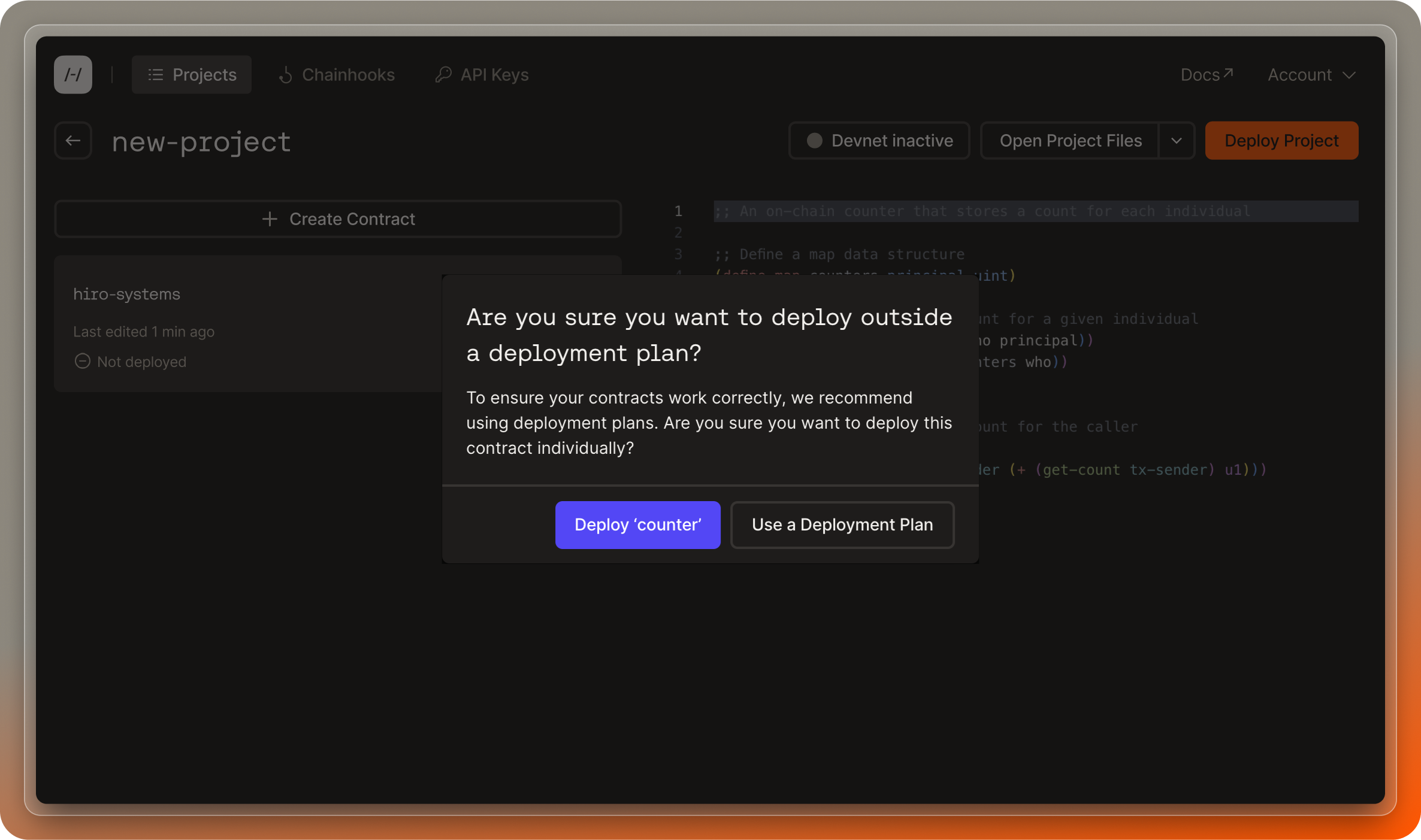
Task: Click the Create Contract plus button
Action: click(x=270, y=219)
